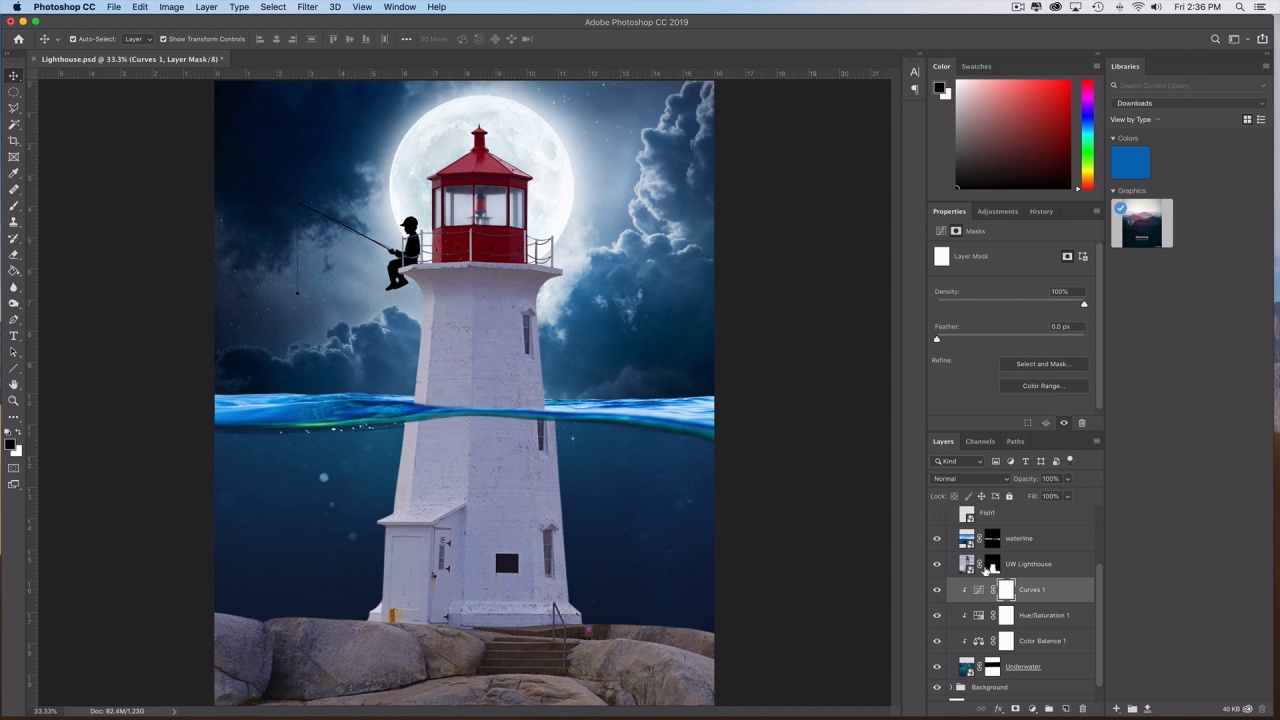Click the add layer style fx icon
The image size is (1280, 720).
pyautogui.click(x=998, y=709)
